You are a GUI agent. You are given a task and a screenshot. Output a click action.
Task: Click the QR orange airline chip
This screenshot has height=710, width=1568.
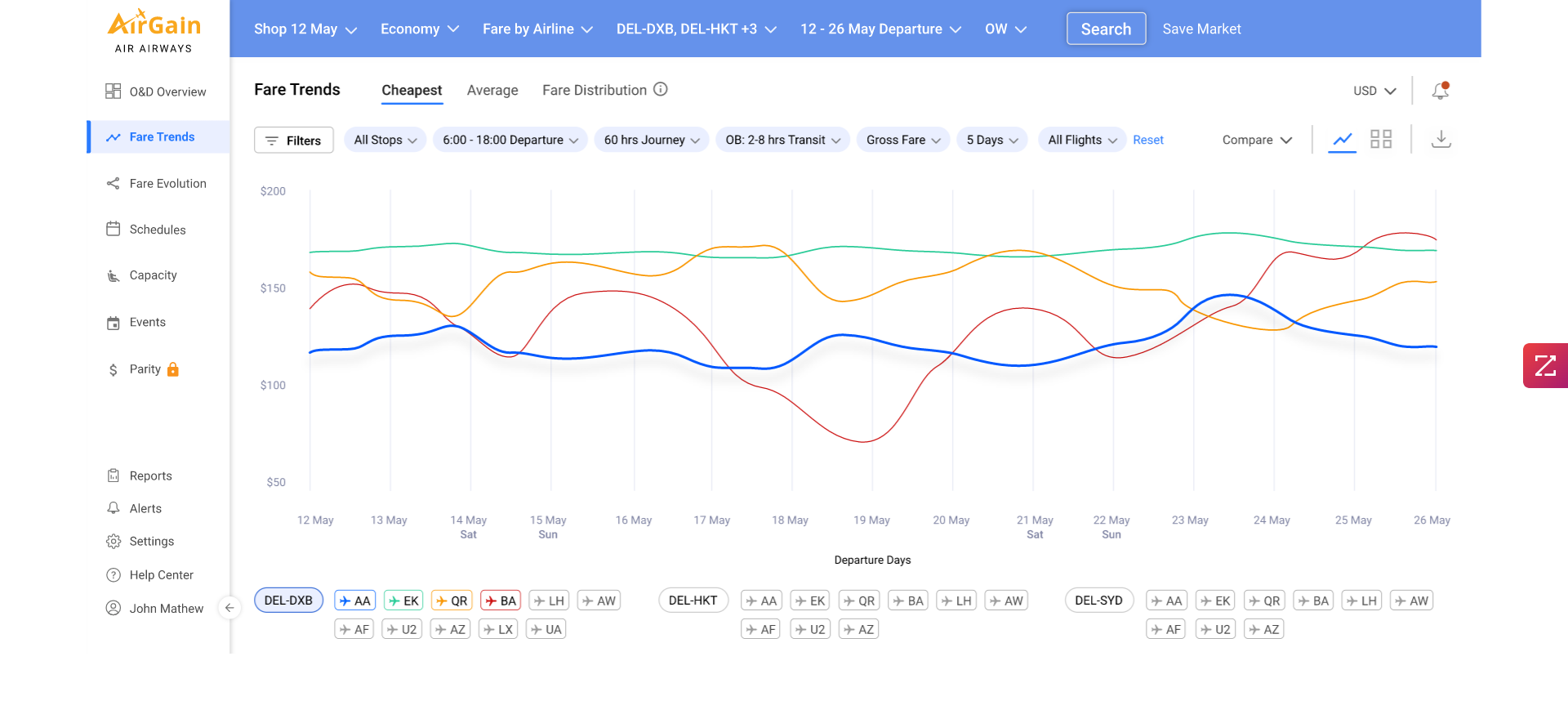452,601
